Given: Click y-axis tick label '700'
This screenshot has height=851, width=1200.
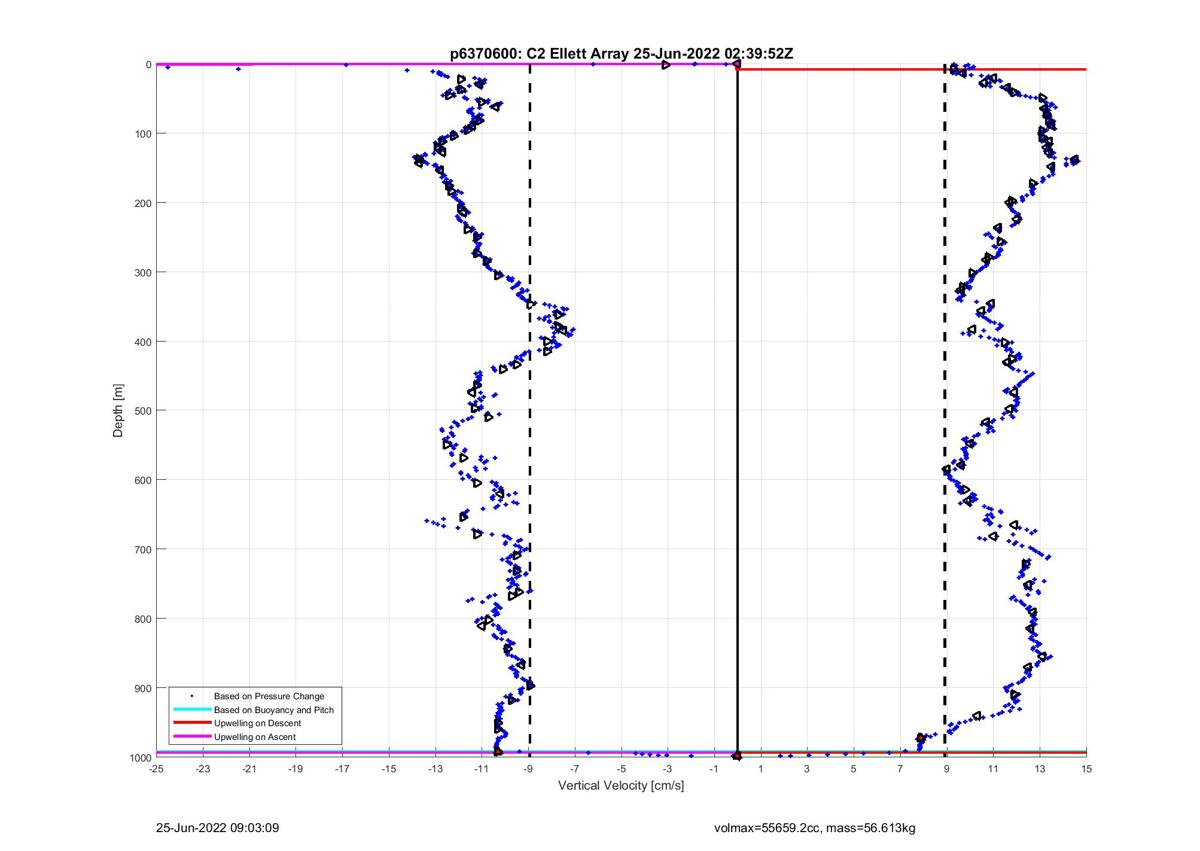Looking at the screenshot, I should click(x=143, y=549).
